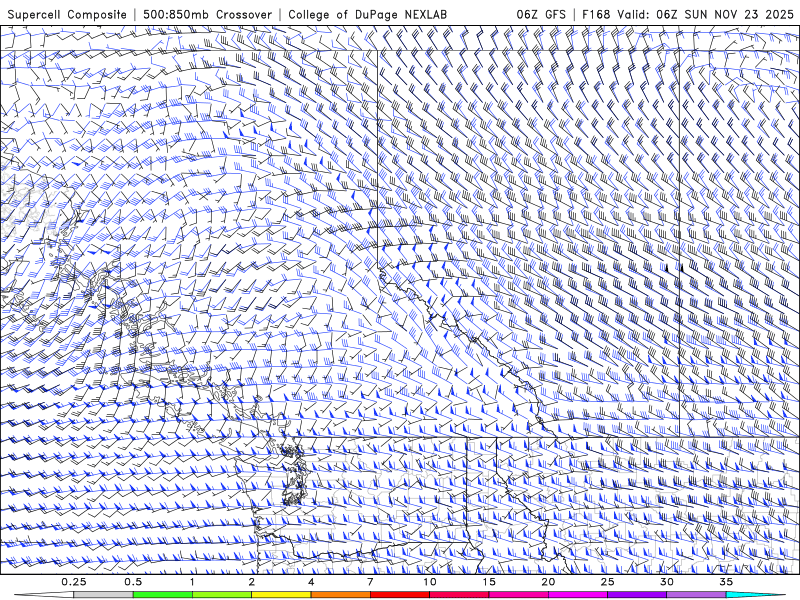
Task: Click the yellow-green colorbar segment from 1 to 2
Action: (222, 595)
